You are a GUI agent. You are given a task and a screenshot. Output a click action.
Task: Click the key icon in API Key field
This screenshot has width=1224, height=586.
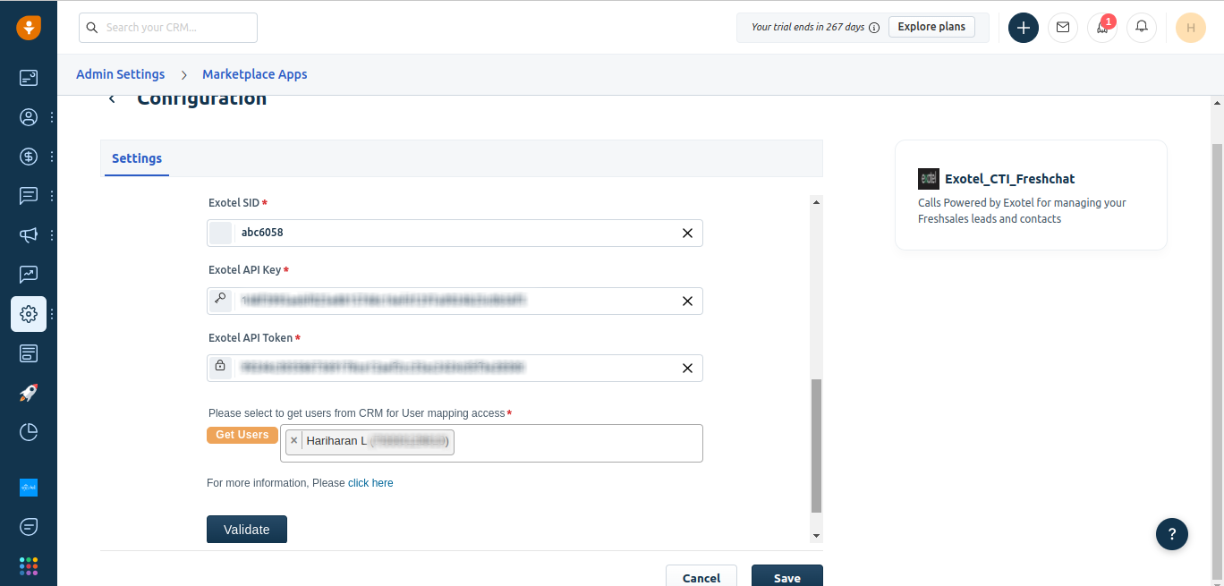click(x=220, y=298)
